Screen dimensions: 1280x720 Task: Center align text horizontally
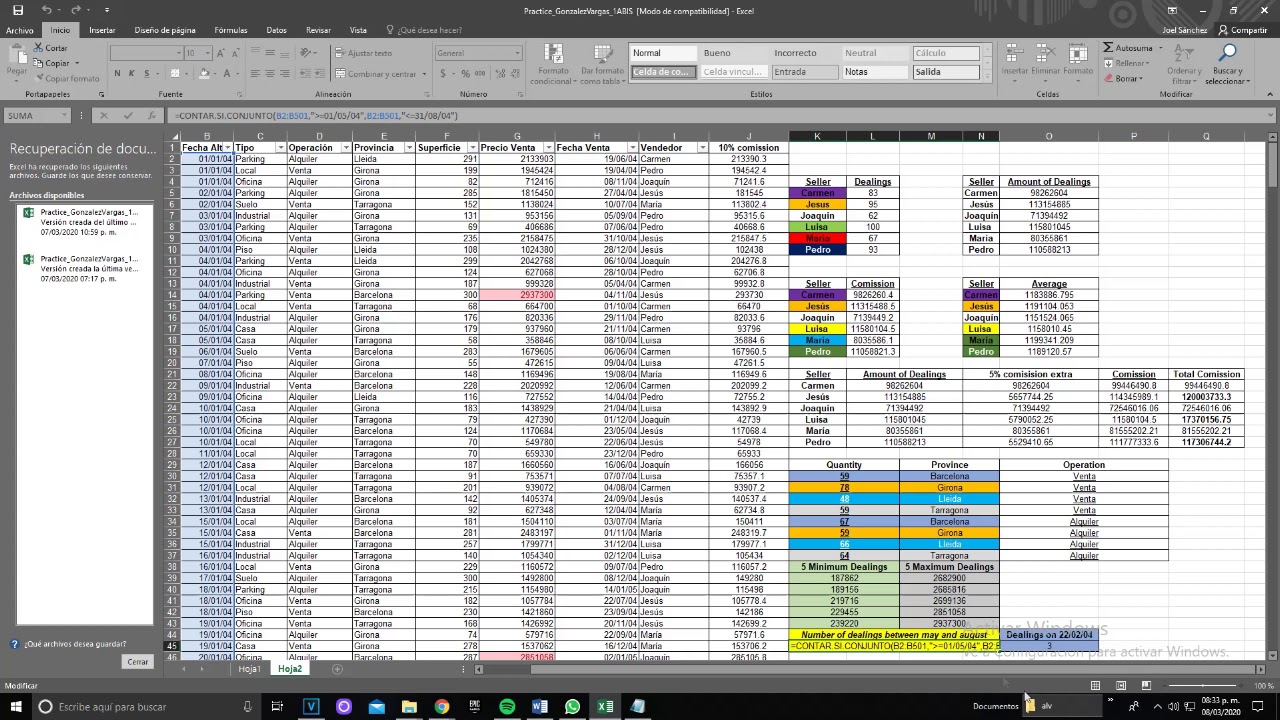pos(270,74)
